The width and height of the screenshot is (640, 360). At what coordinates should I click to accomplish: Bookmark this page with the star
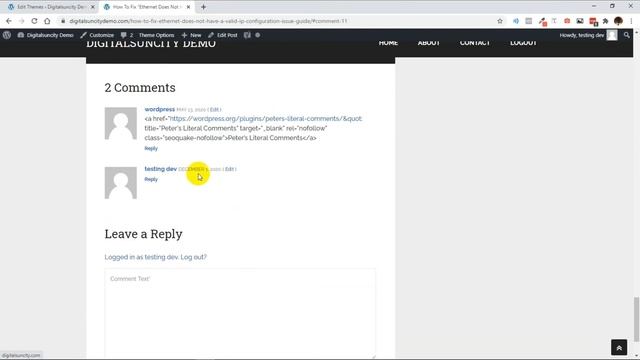pos(500,21)
